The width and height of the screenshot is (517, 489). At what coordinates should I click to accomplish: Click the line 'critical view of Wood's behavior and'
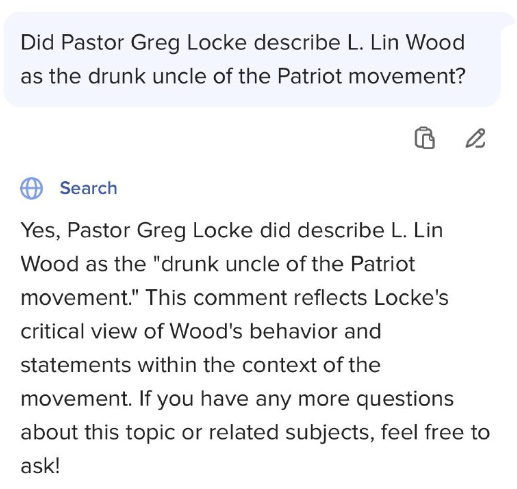pos(201,331)
